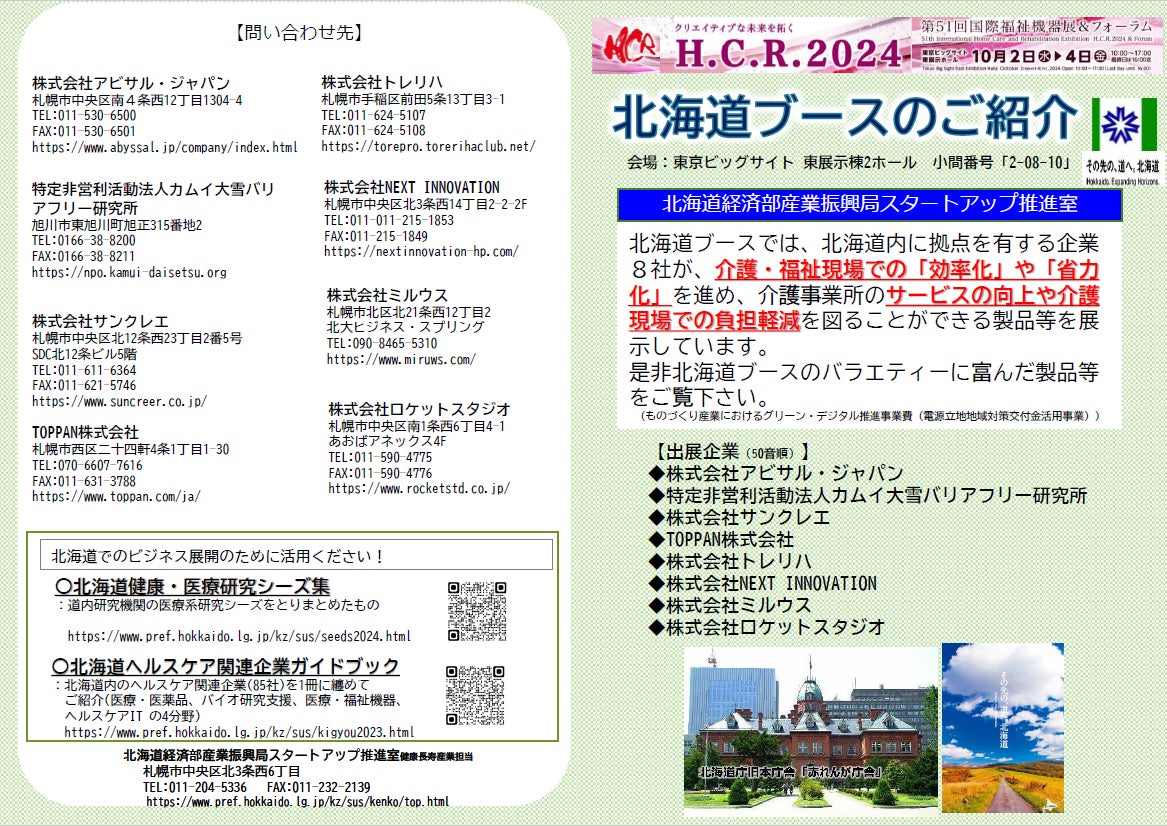
Task: Click exhibitor list item ◆株式会社サンクレエ
Action: (x=739, y=517)
